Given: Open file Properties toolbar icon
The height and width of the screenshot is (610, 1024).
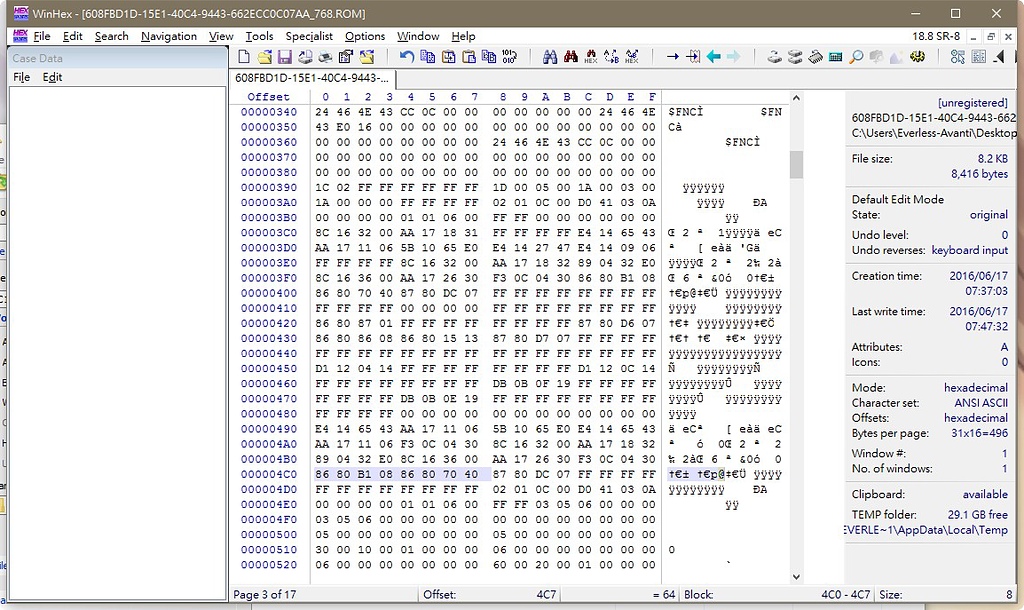Looking at the screenshot, I should (345, 57).
